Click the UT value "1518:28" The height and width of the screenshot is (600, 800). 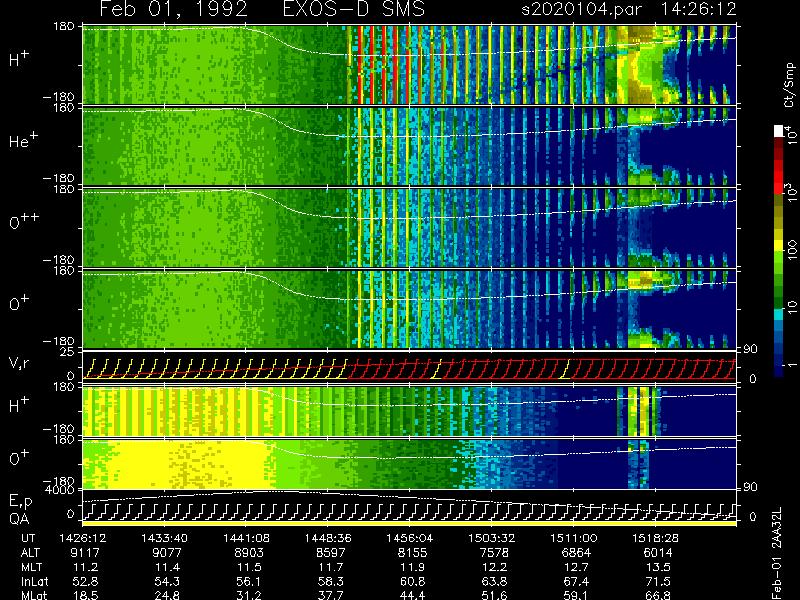656,538
